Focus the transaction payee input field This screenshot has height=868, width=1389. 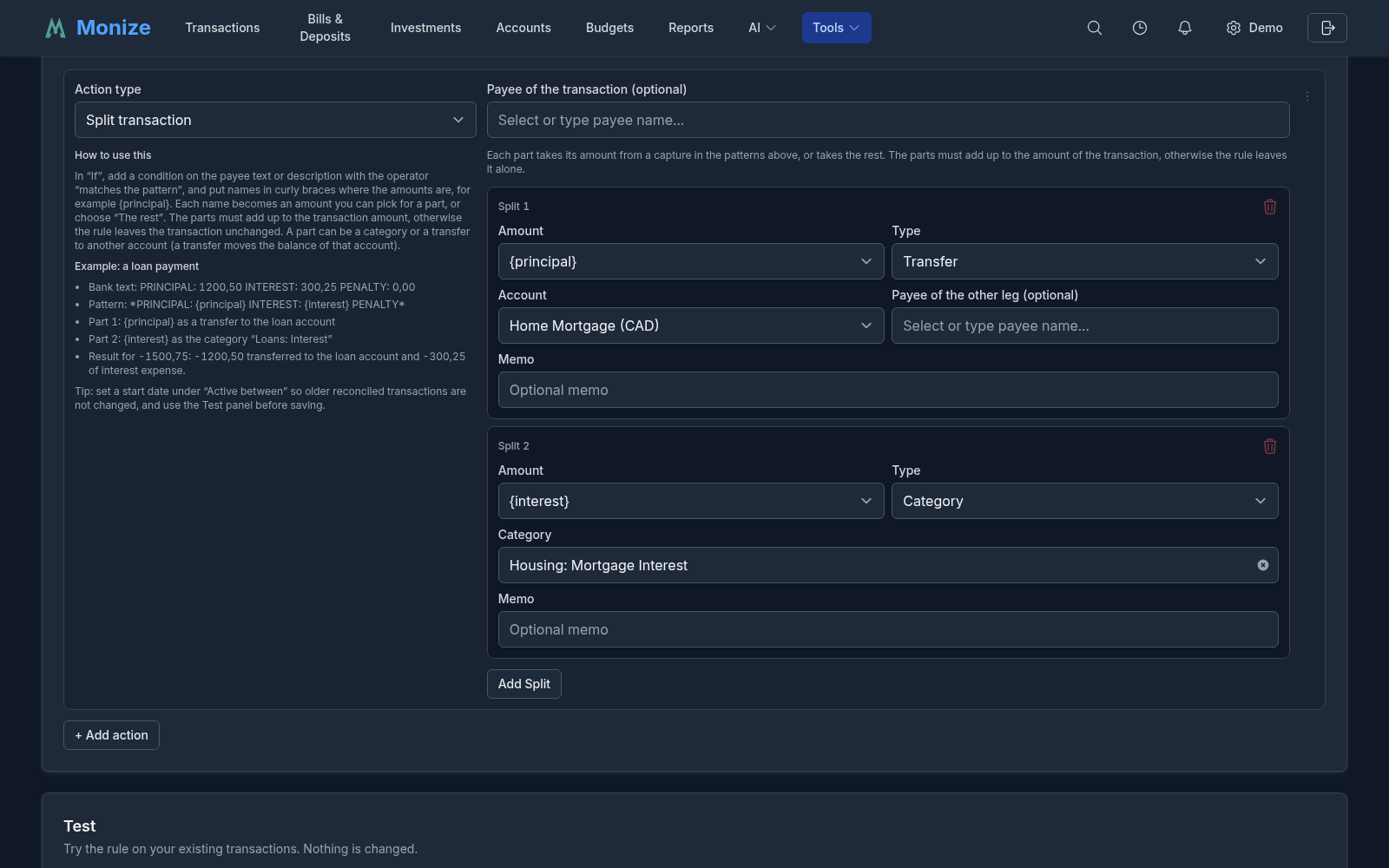pos(888,120)
